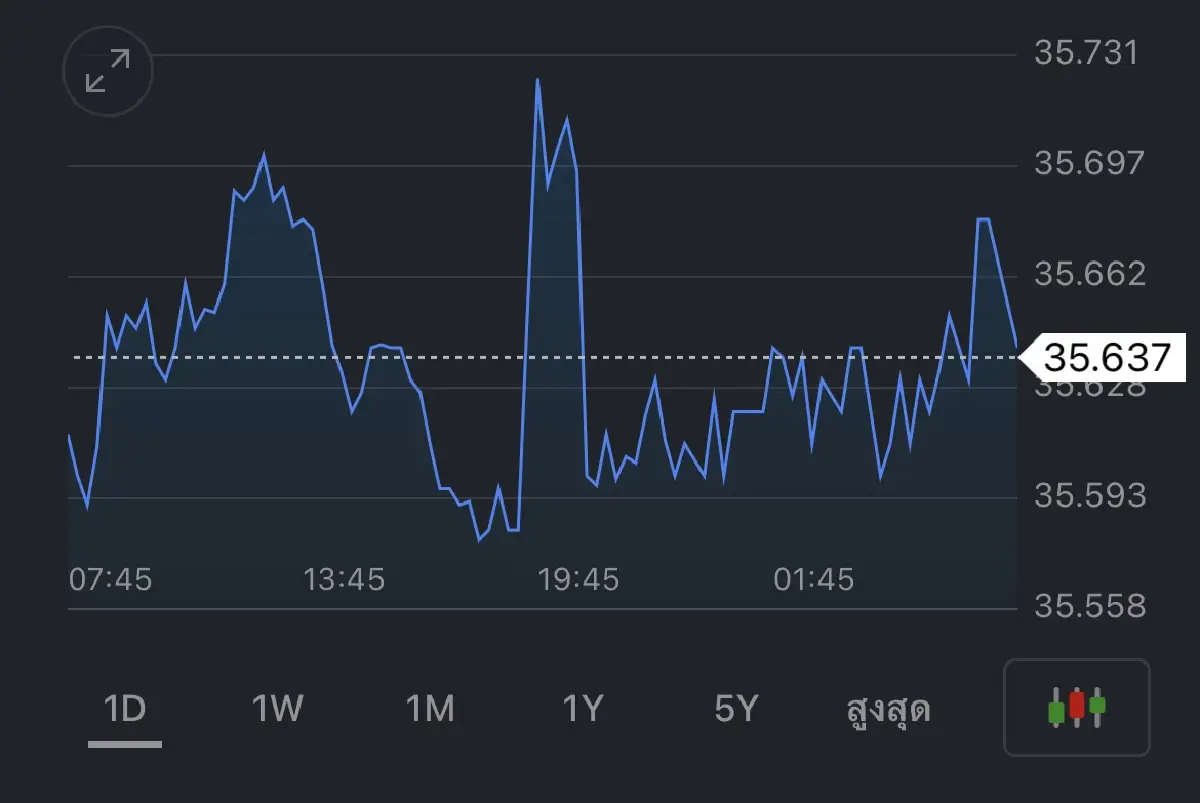The image size is (1200, 803).
Task: Click the 19:45 time axis label
Action: pyautogui.click(x=578, y=579)
